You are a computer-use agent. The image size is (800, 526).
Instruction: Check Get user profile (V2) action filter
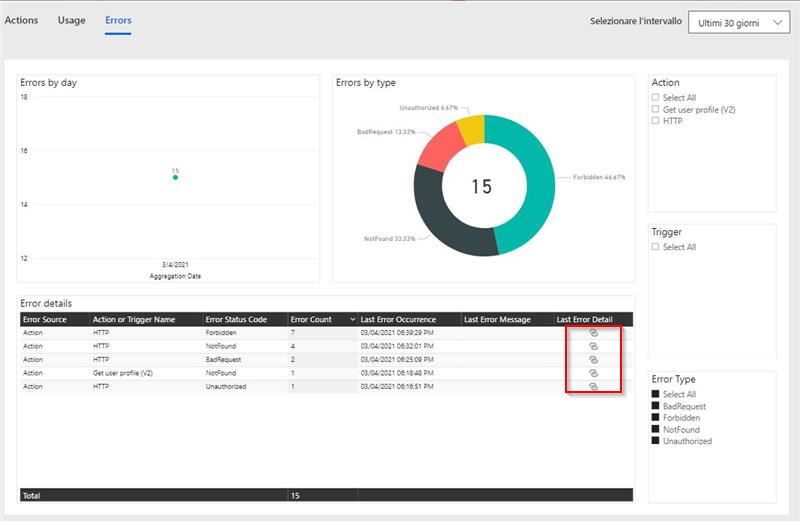coord(656,109)
